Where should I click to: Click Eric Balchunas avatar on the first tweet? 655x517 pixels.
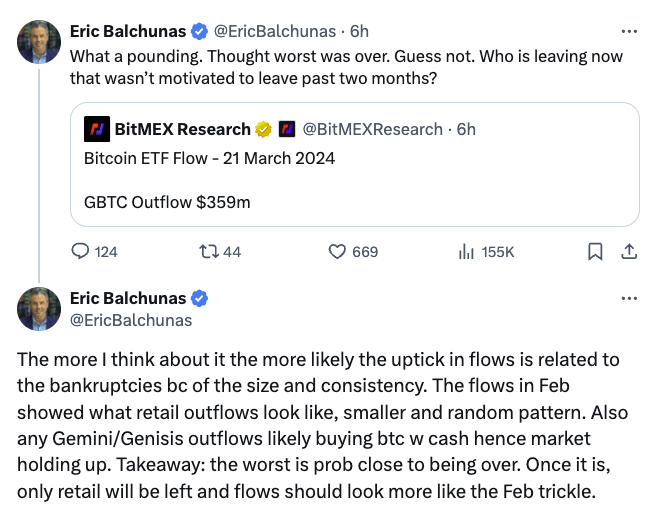click(x=39, y=42)
